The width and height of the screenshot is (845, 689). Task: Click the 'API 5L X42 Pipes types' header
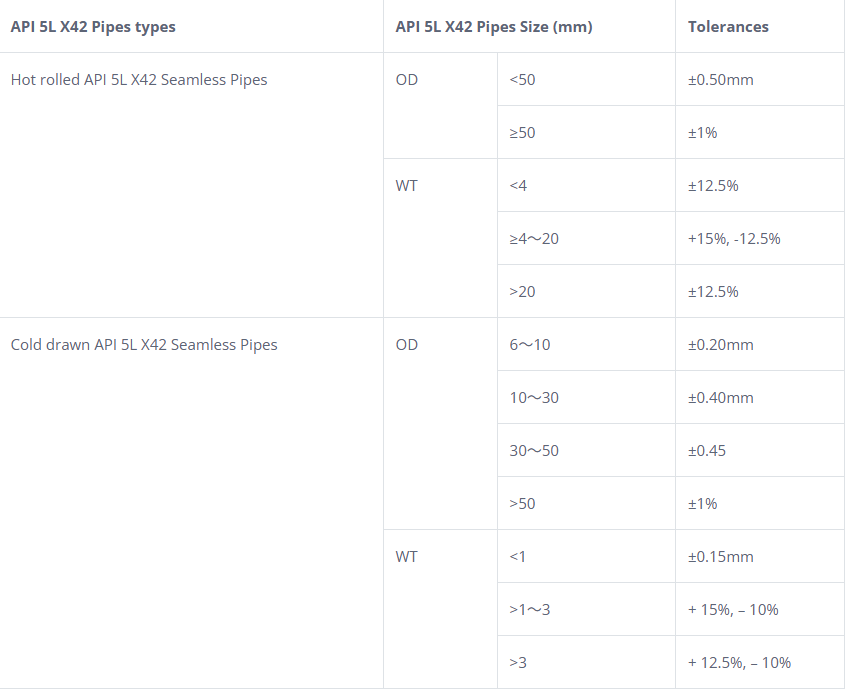tap(93, 27)
